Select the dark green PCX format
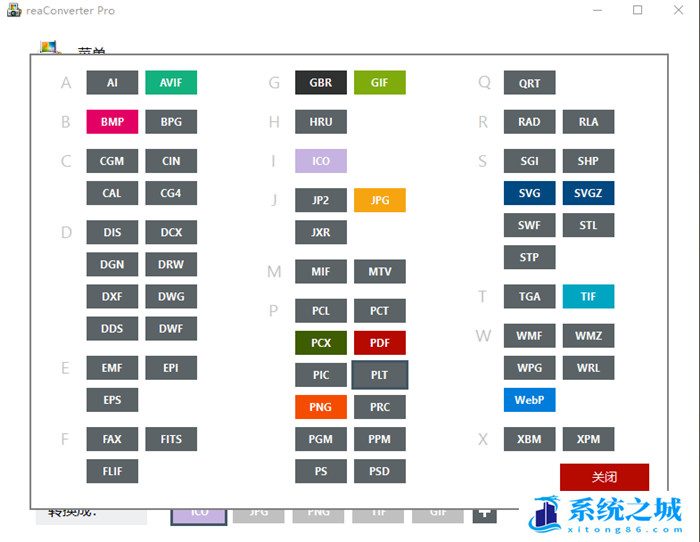 pyautogui.click(x=321, y=343)
